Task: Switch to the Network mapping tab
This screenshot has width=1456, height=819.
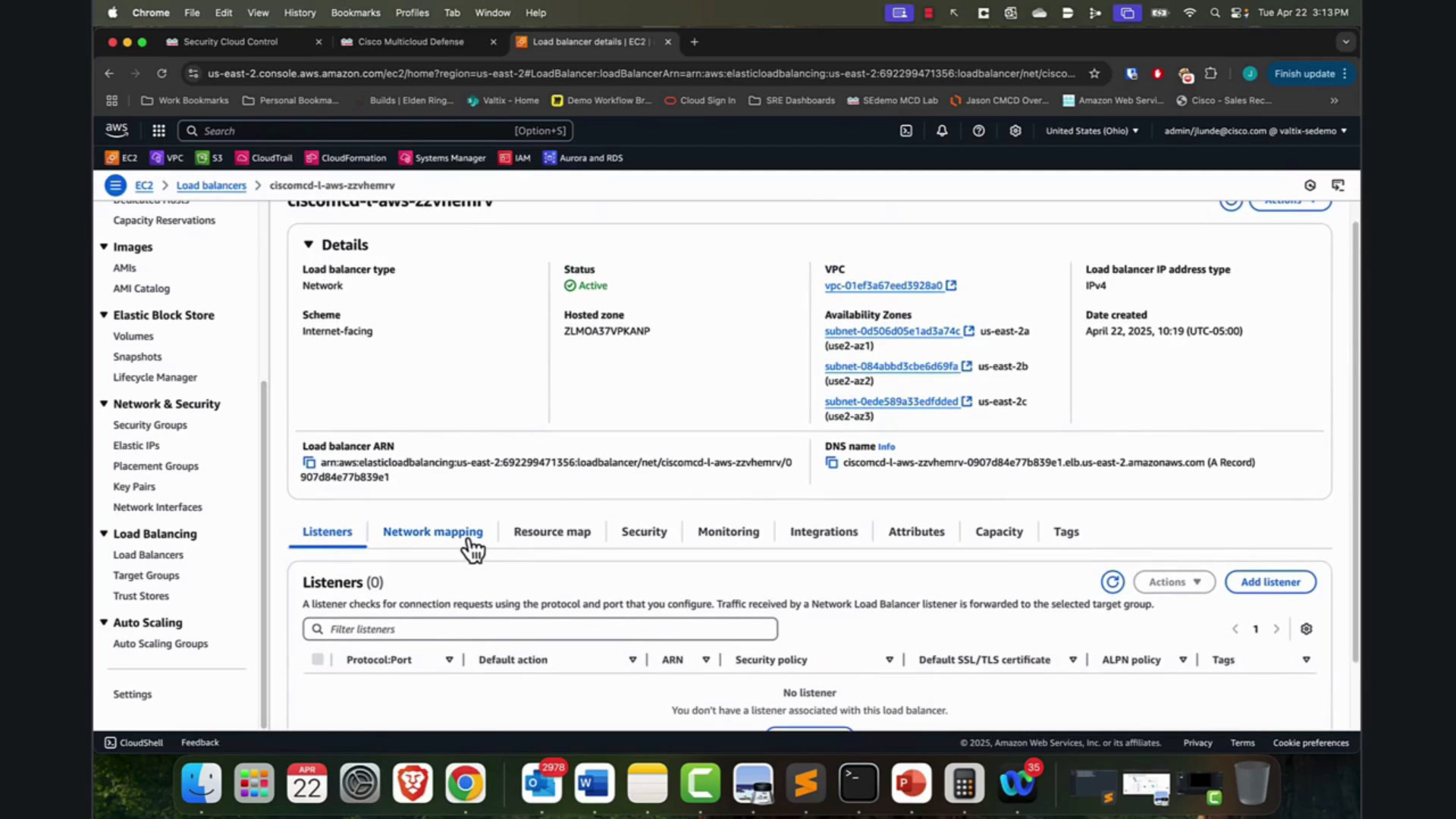Action: 432,532
